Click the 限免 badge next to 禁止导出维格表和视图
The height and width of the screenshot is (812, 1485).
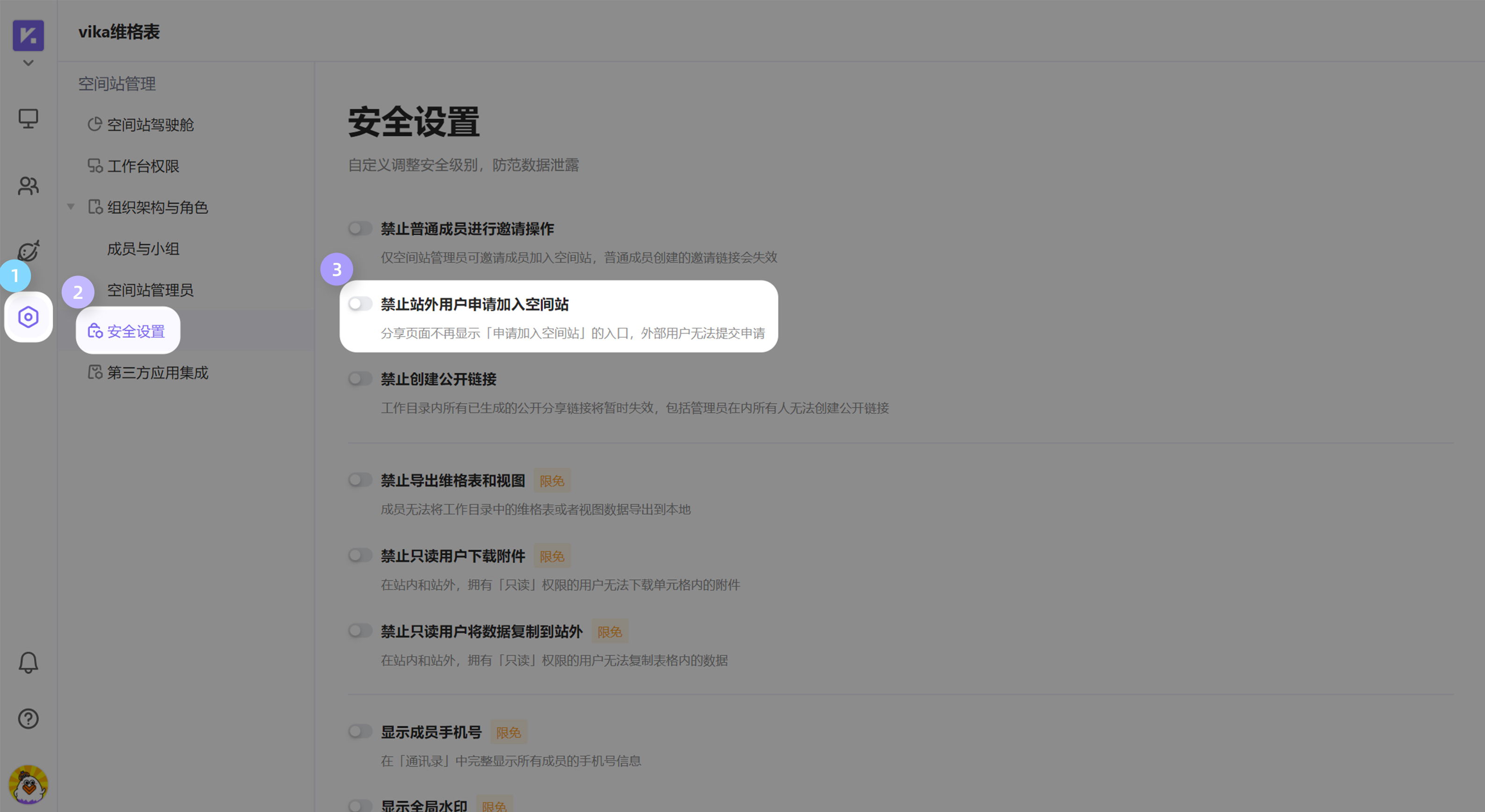[551, 480]
